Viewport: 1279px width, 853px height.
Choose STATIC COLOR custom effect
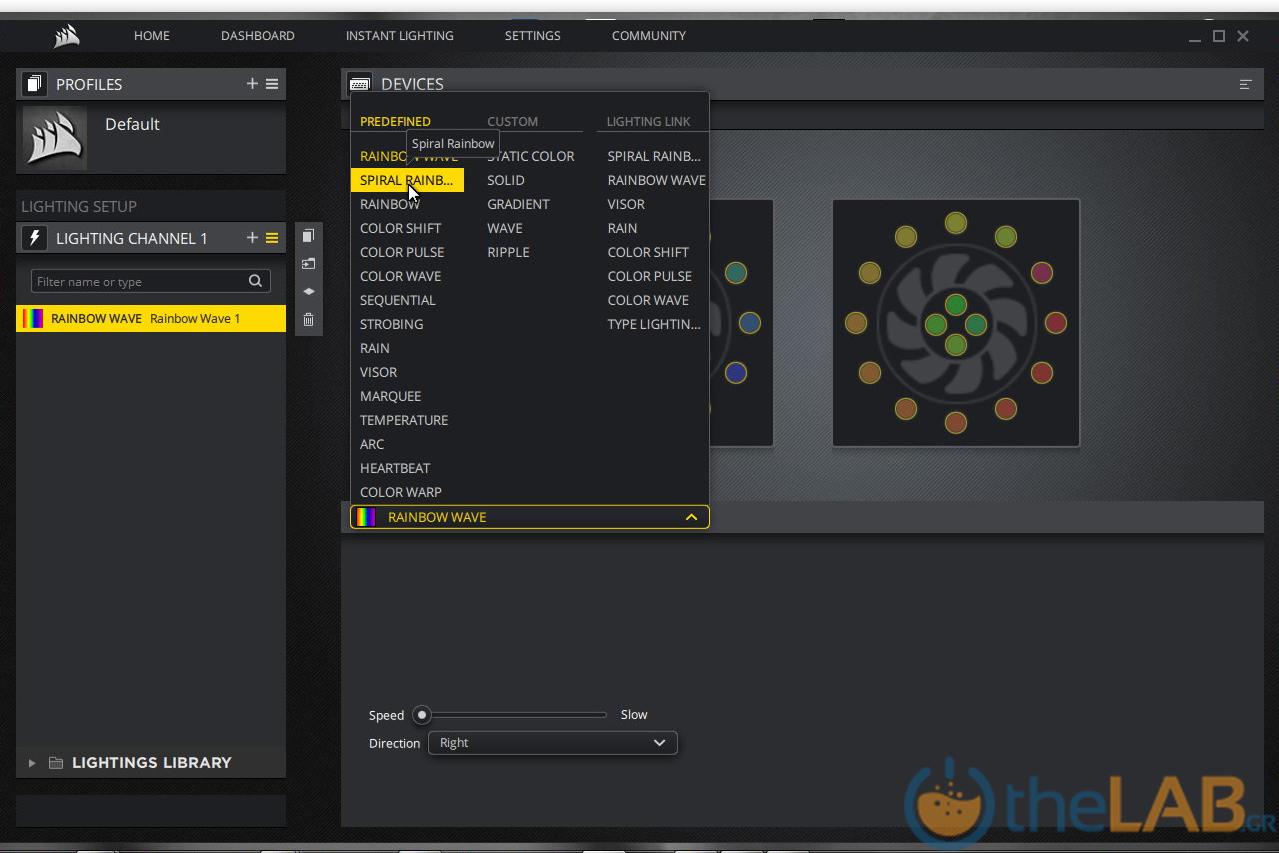(531, 156)
